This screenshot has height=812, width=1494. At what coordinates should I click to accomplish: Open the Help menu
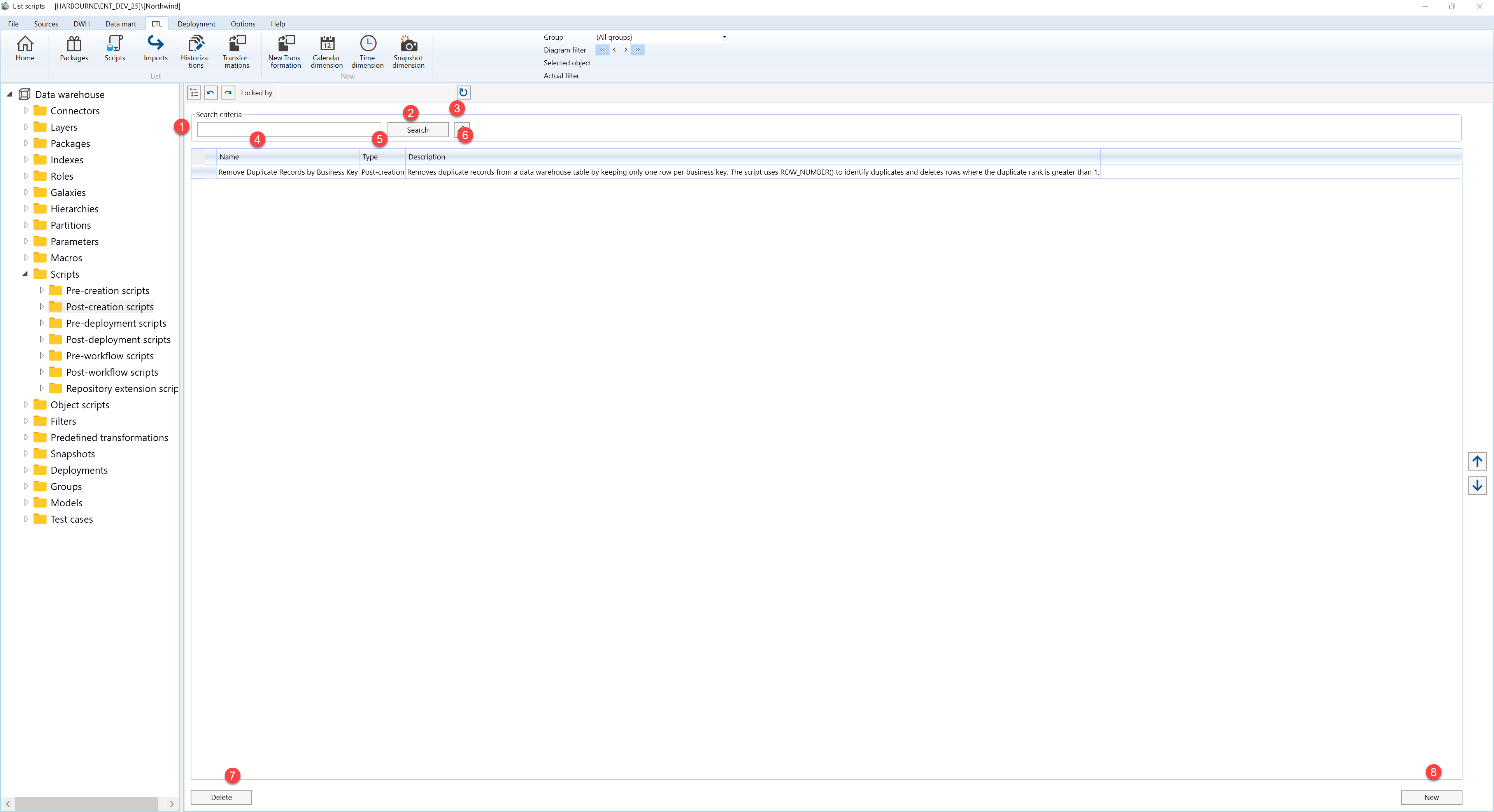point(278,24)
